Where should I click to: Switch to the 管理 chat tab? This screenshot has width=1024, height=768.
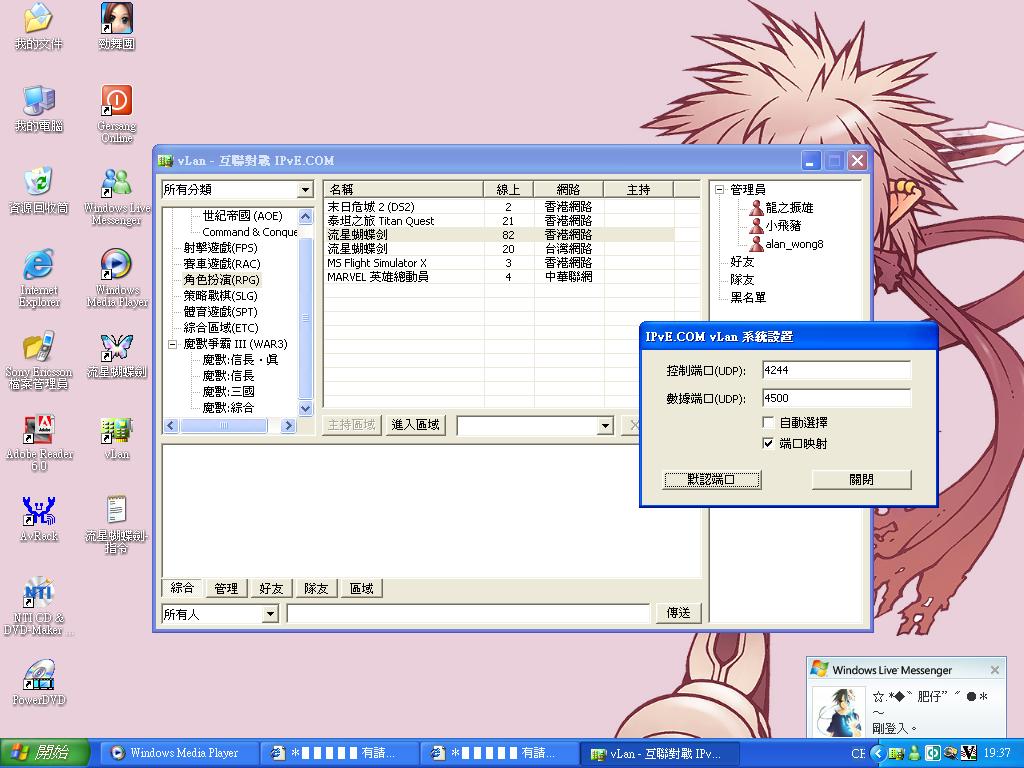pyautogui.click(x=227, y=588)
